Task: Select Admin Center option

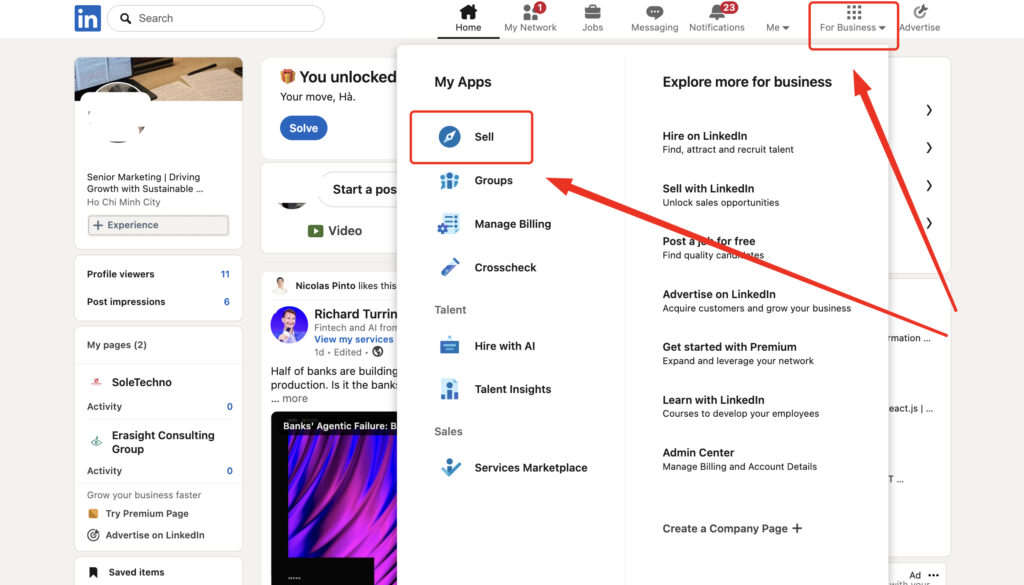Action: [740, 459]
